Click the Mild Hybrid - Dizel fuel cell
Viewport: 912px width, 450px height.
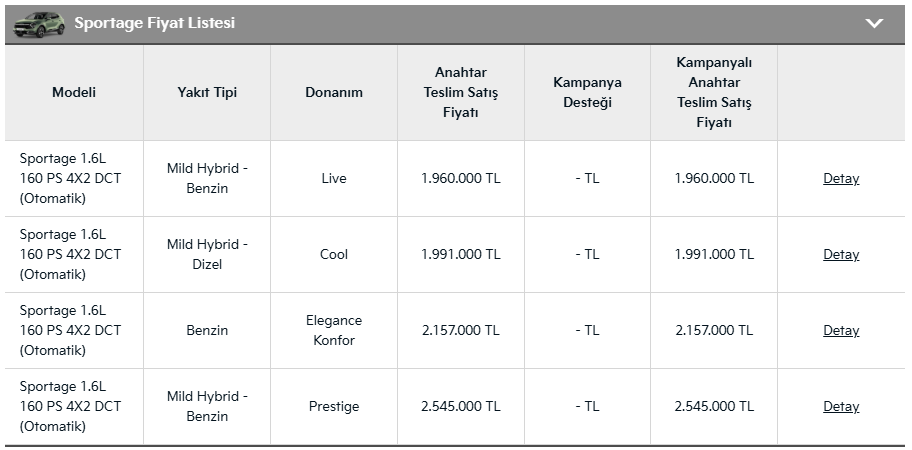click(x=207, y=255)
